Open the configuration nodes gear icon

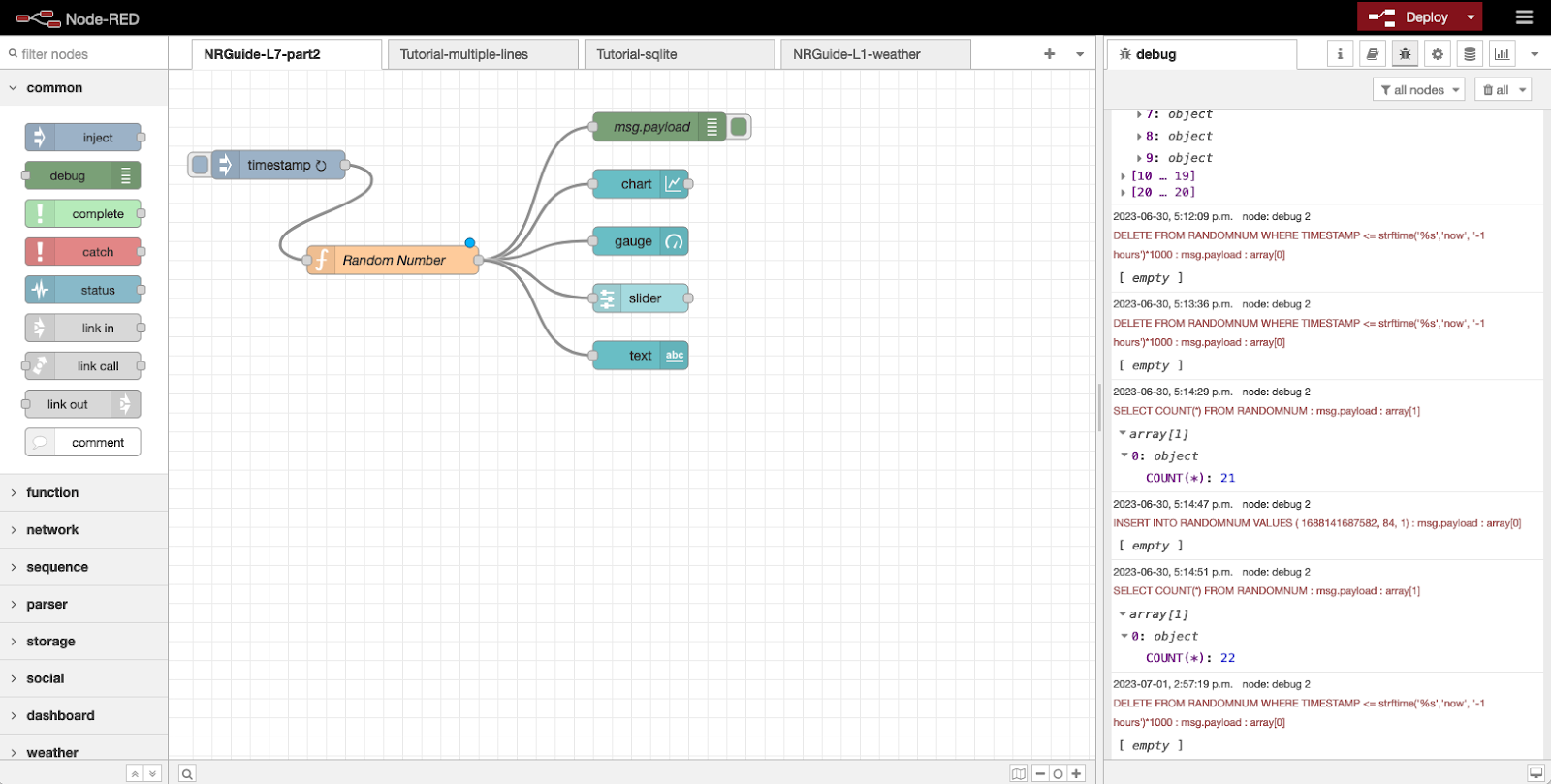(x=1438, y=54)
